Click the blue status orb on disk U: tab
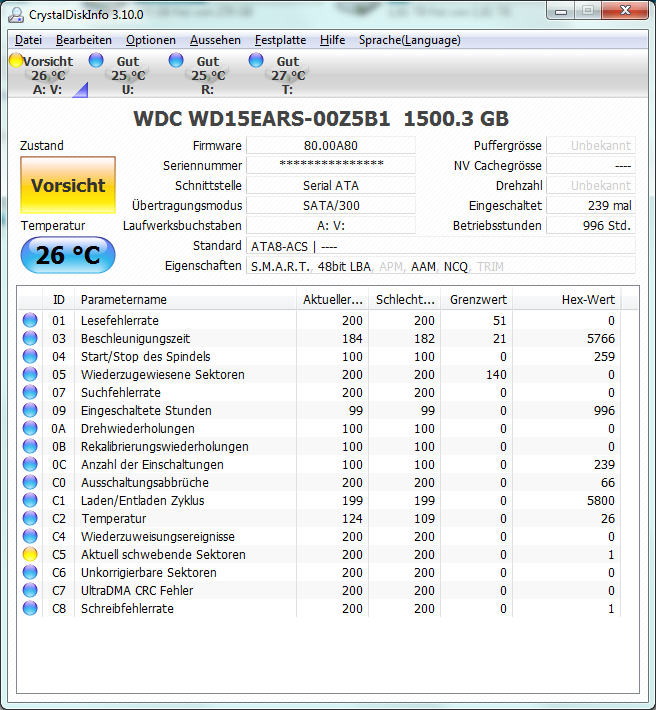The image size is (656, 710). point(96,60)
